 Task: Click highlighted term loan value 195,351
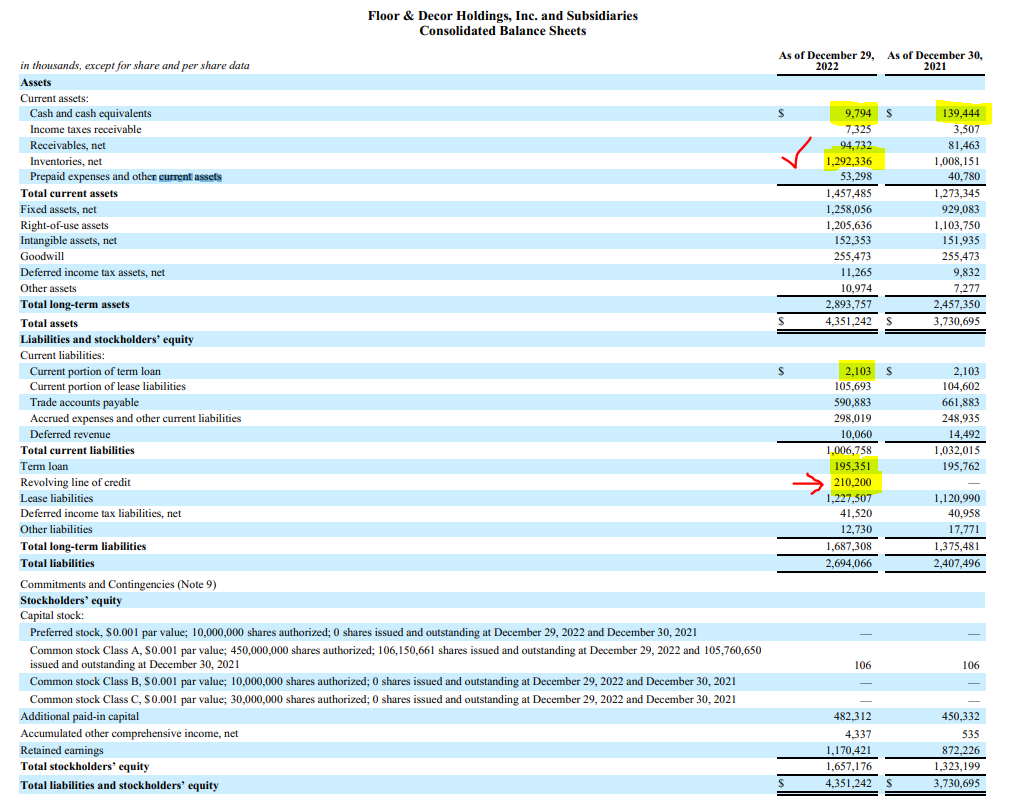coord(852,466)
